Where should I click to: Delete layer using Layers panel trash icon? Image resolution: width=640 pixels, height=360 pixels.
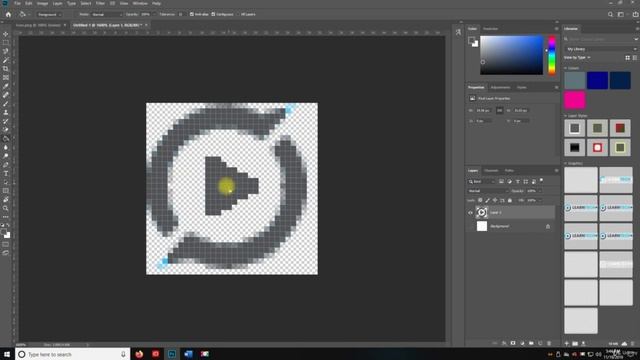[x=549, y=343]
